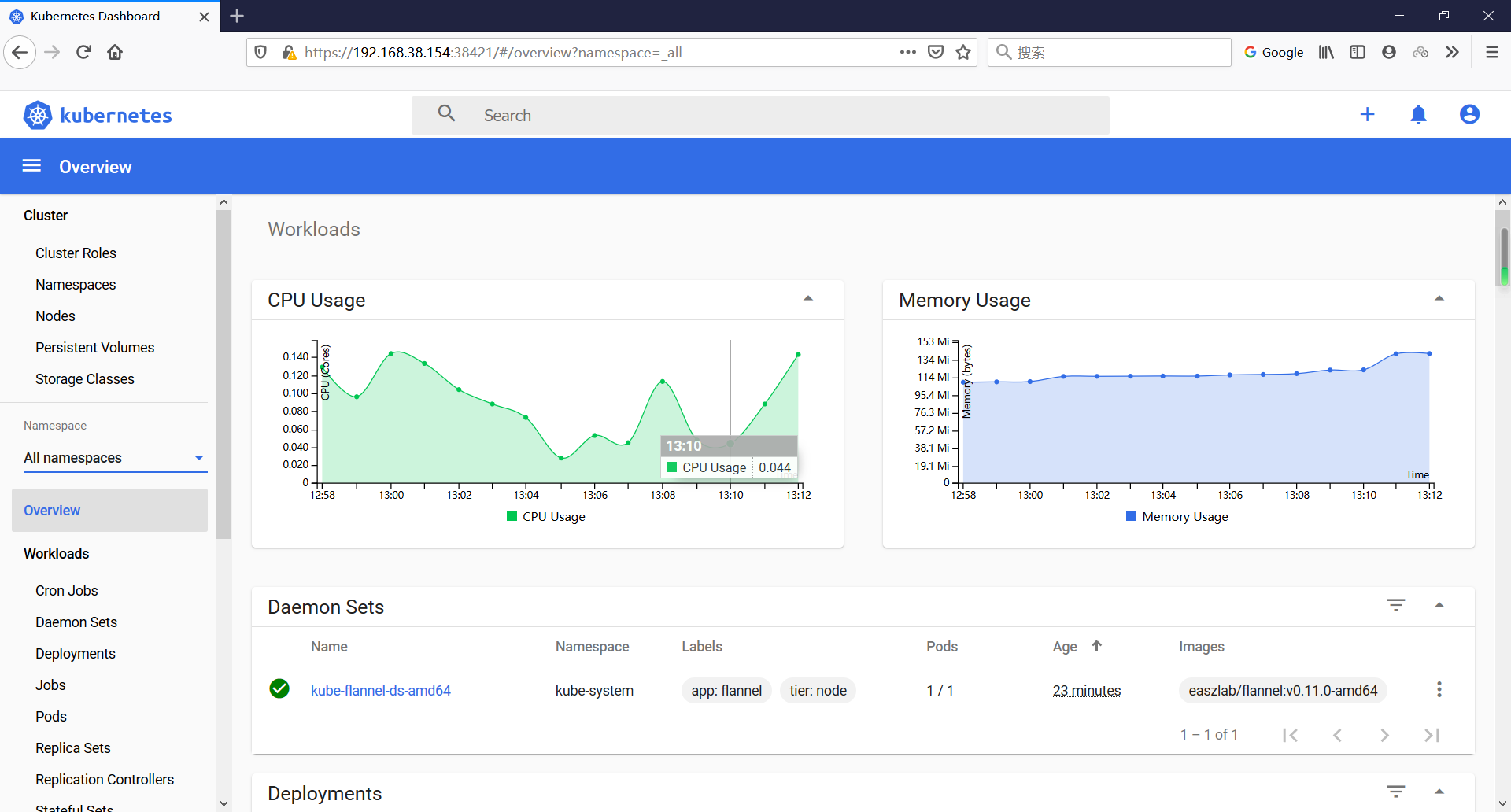Image resolution: width=1511 pixels, height=812 pixels.
Task: Open the kube-flannel-ds-amd64 link
Action: pos(381,691)
